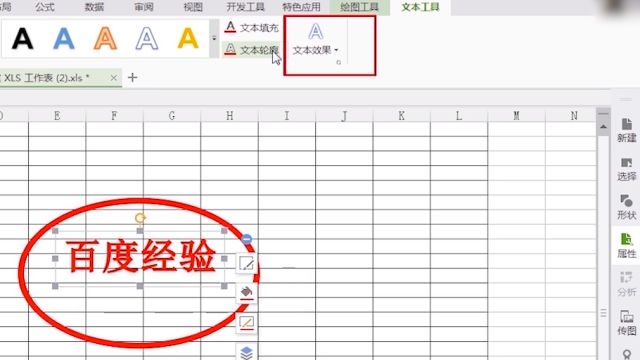
Task: Apply orange outlined WordArt style preset
Action: click(105, 39)
